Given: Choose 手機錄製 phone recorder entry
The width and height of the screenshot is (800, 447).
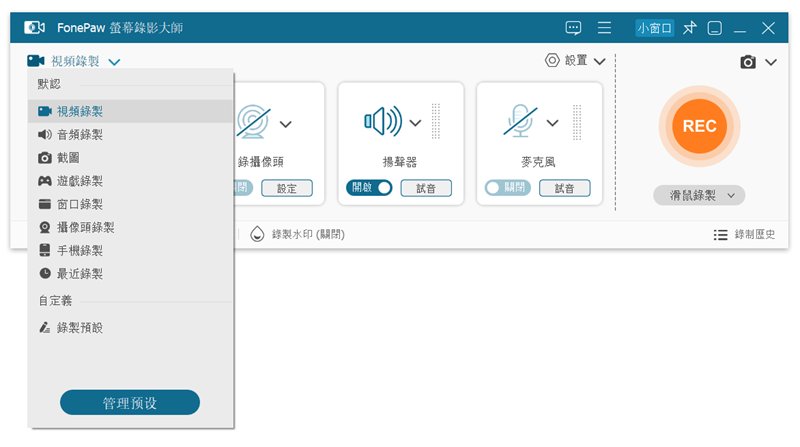Looking at the screenshot, I should pyautogui.click(x=131, y=251).
